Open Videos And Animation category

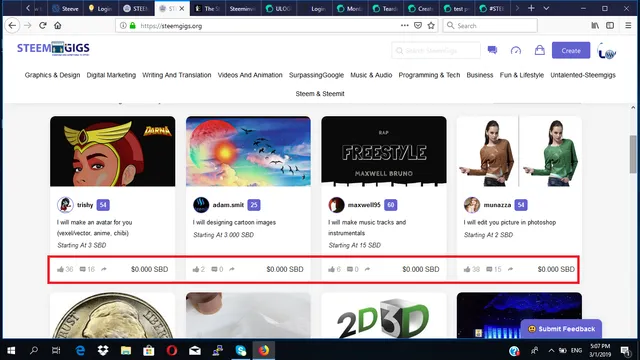click(250, 75)
